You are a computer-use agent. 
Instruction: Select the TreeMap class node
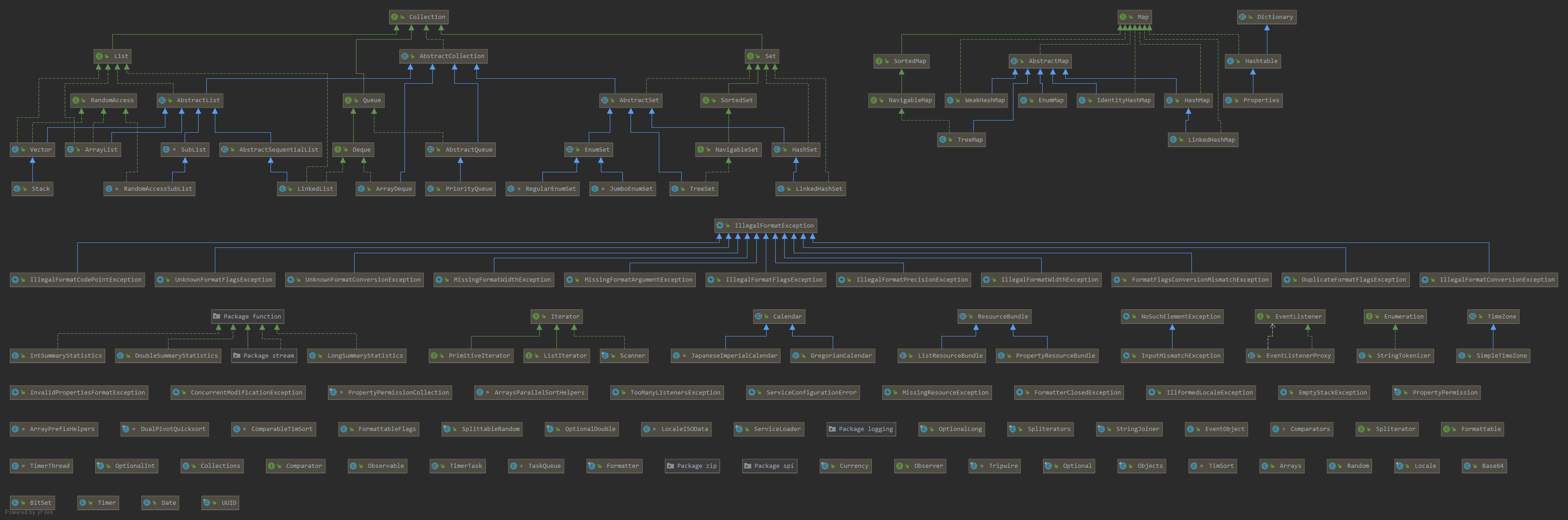click(x=962, y=139)
